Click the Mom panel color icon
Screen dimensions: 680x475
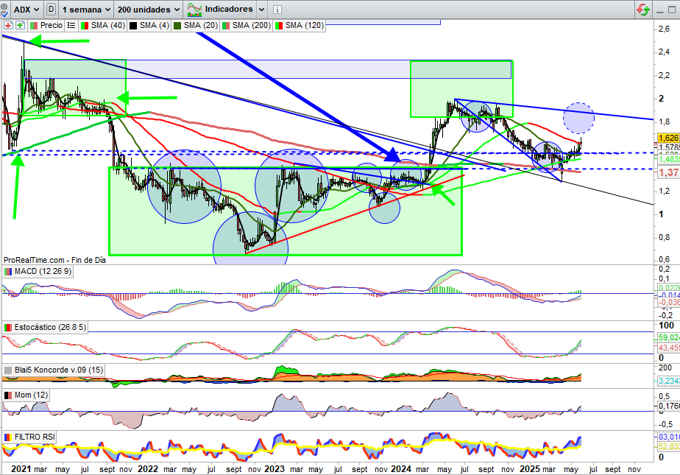coord(8,396)
